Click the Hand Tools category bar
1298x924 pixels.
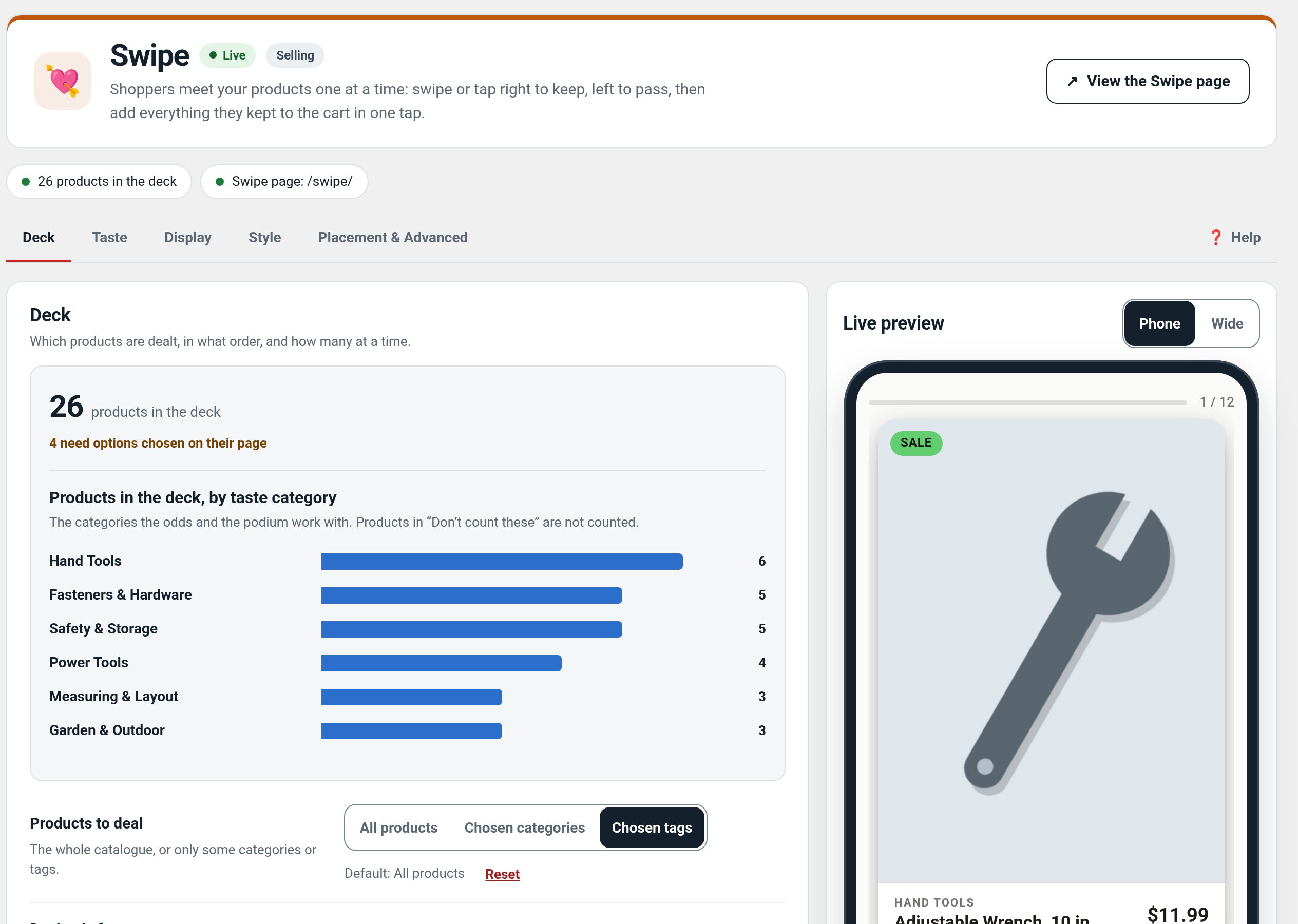tap(501, 561)
